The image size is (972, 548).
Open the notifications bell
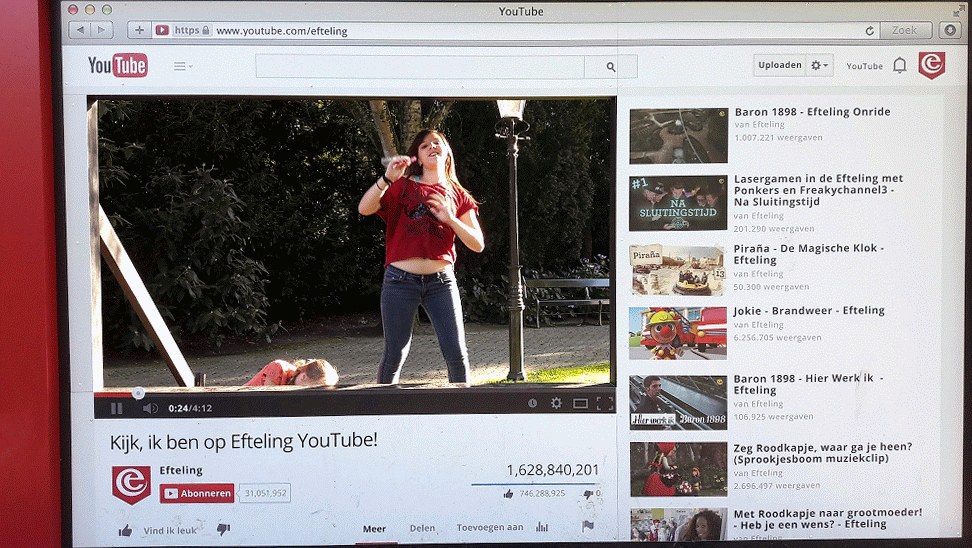coord(899,65)
